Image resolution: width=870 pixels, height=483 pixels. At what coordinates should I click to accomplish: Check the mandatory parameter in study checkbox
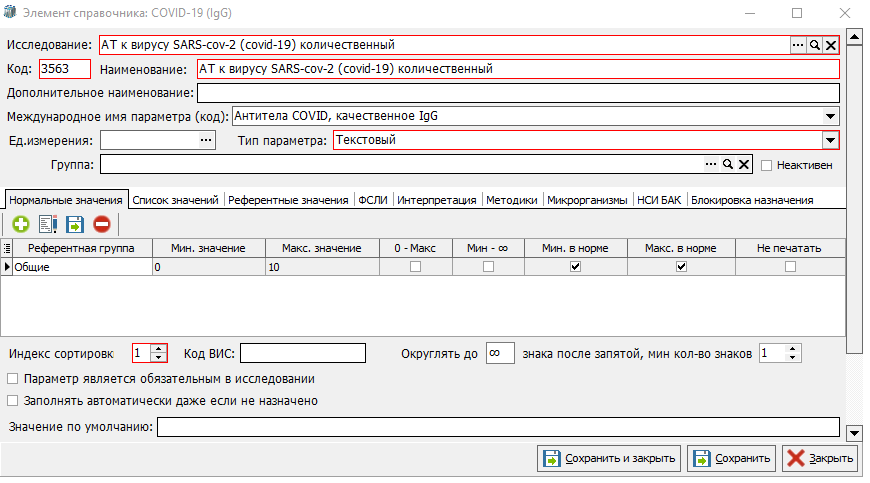pos(13,379)
